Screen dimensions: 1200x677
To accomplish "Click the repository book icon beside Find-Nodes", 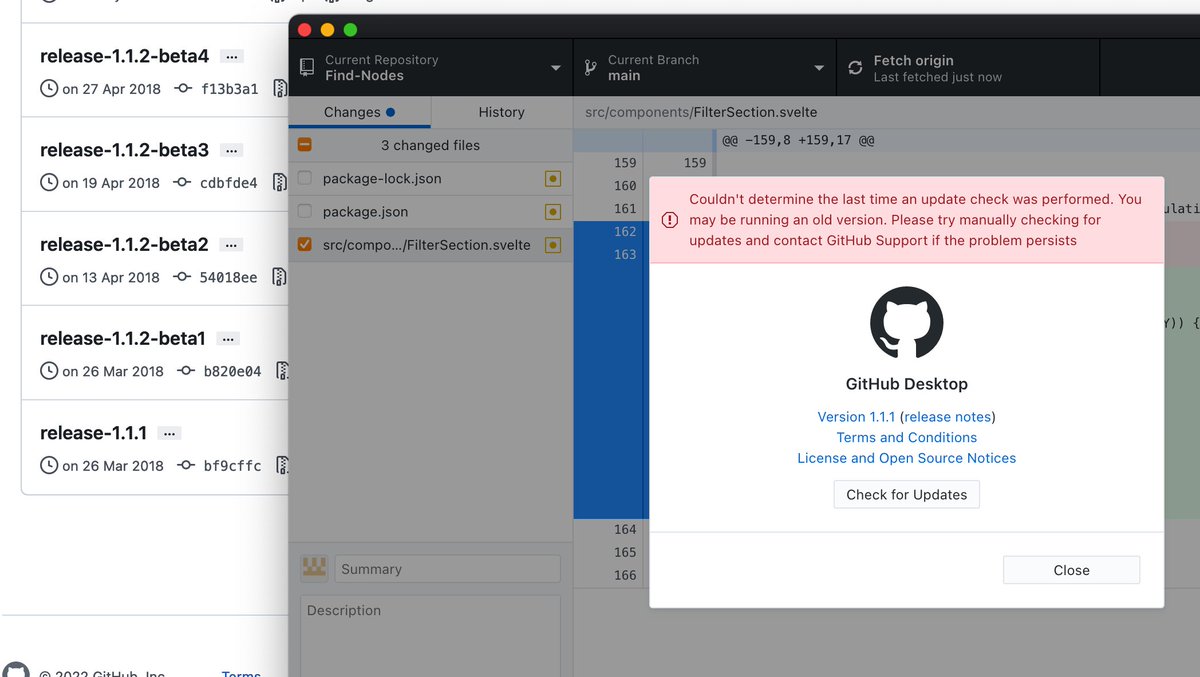I will [x=307, y=67].
